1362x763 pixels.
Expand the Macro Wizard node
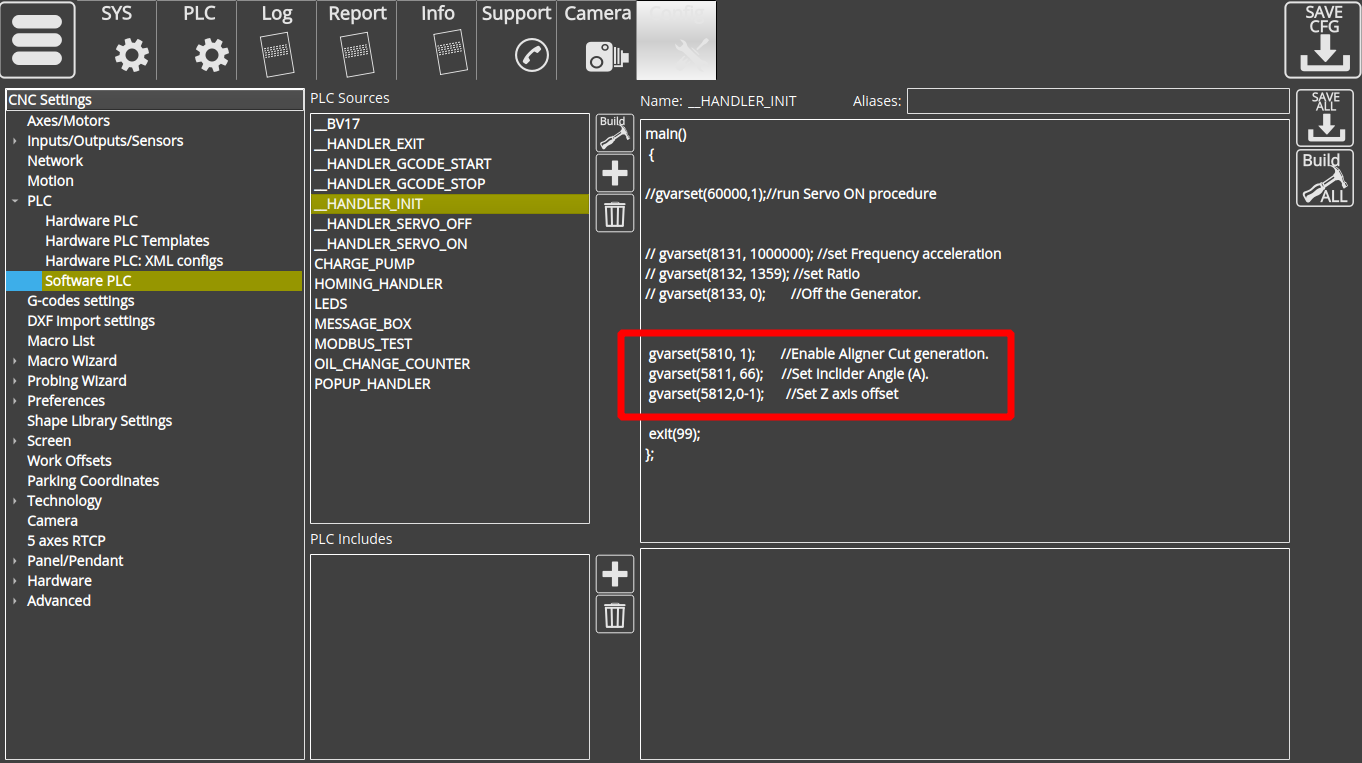pos(15,361)
